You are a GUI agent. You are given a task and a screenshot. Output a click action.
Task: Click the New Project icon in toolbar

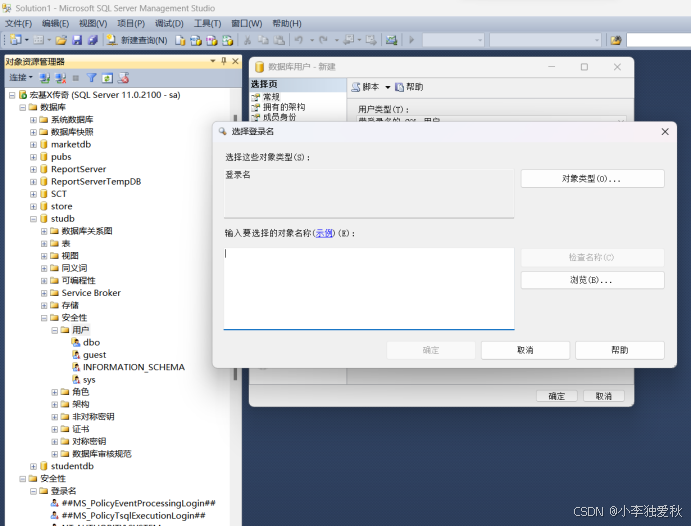(x=16, y=40)
